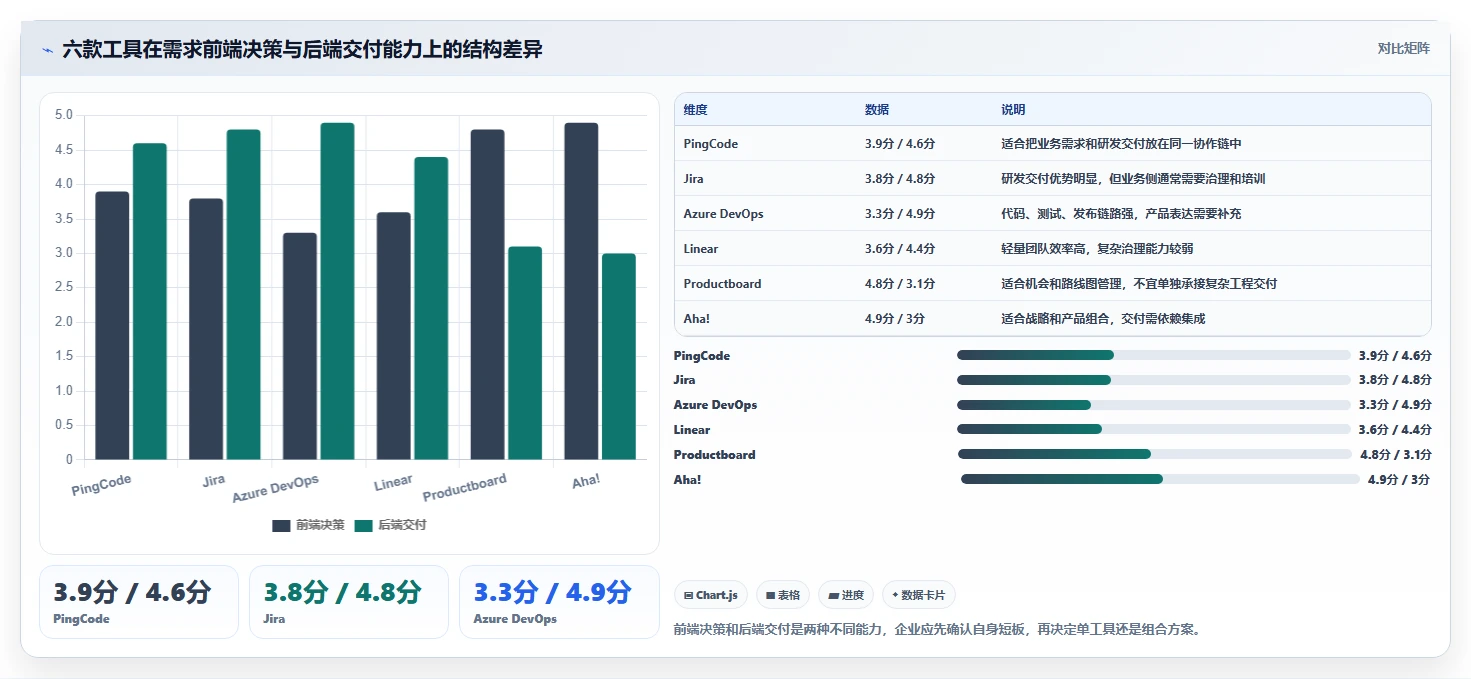Select the 进度 tag
Screen dimensions: 1471x679
click(x=846, y=595)
